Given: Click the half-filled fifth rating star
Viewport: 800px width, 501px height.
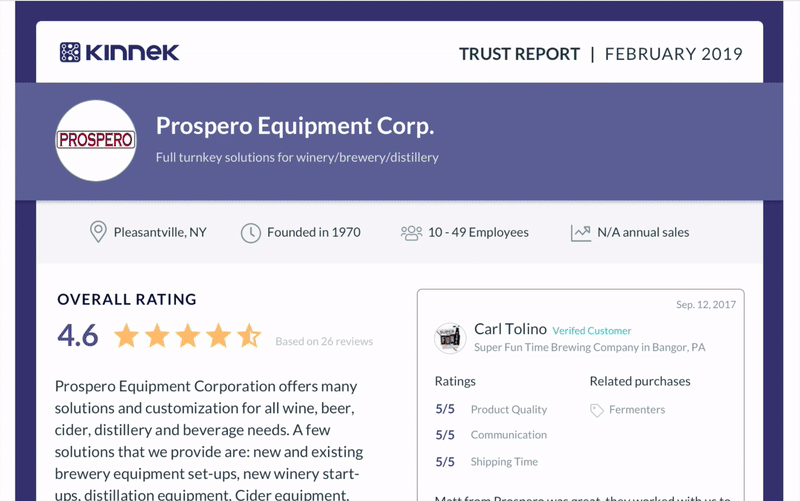Looking at the screenshot, I should coord(249,335).
